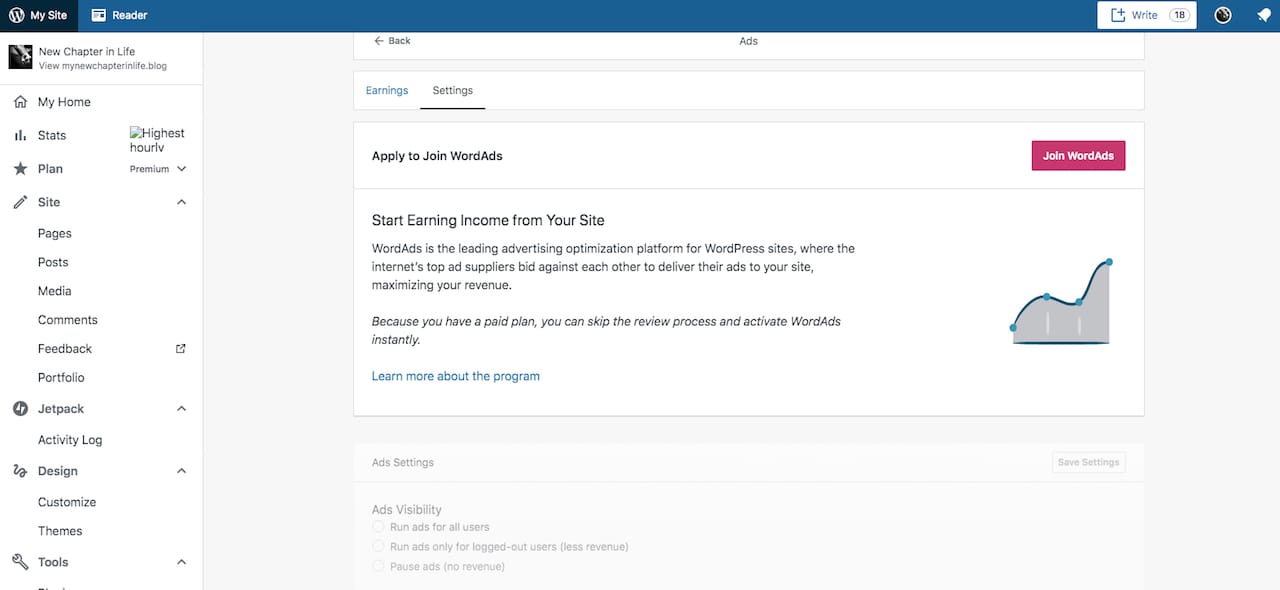Click the WordPress logo next to My Site
The image size is (1280, 590).
click(x=16, y=15)
